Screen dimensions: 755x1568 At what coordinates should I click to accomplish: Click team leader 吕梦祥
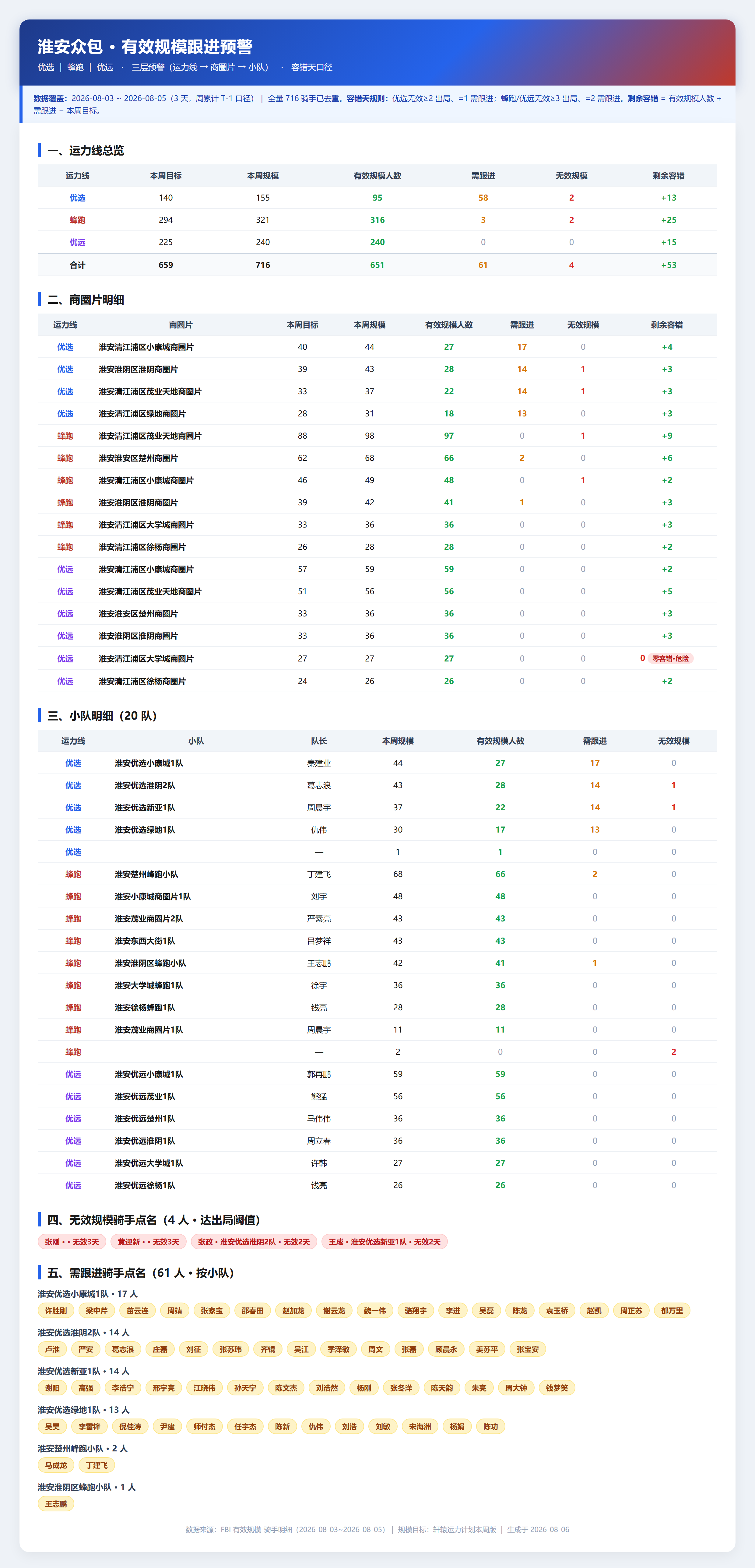tap(319, 941)
